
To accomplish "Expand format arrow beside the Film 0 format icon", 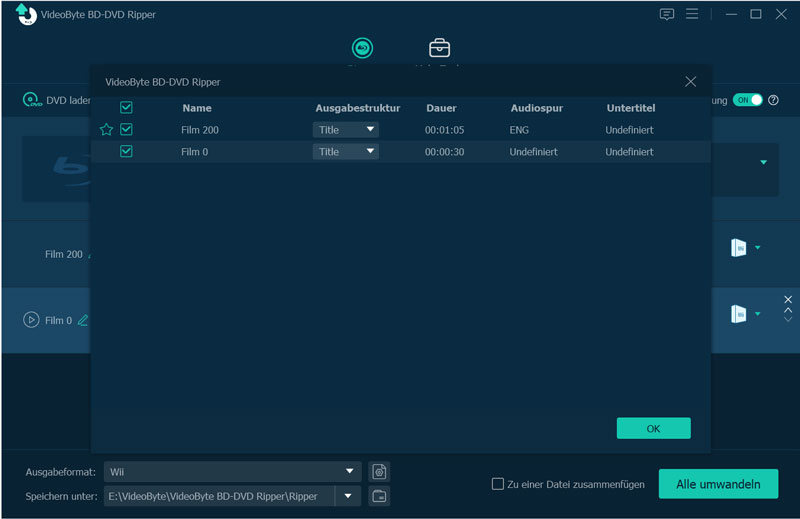I will pyautogui.click(x=758, y=313).
